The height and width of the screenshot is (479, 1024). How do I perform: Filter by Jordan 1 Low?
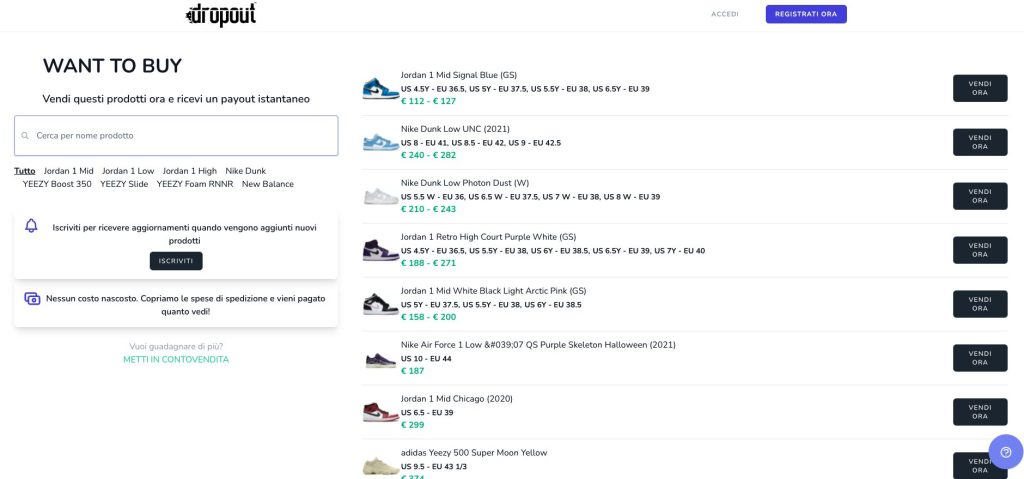[128, 171]
